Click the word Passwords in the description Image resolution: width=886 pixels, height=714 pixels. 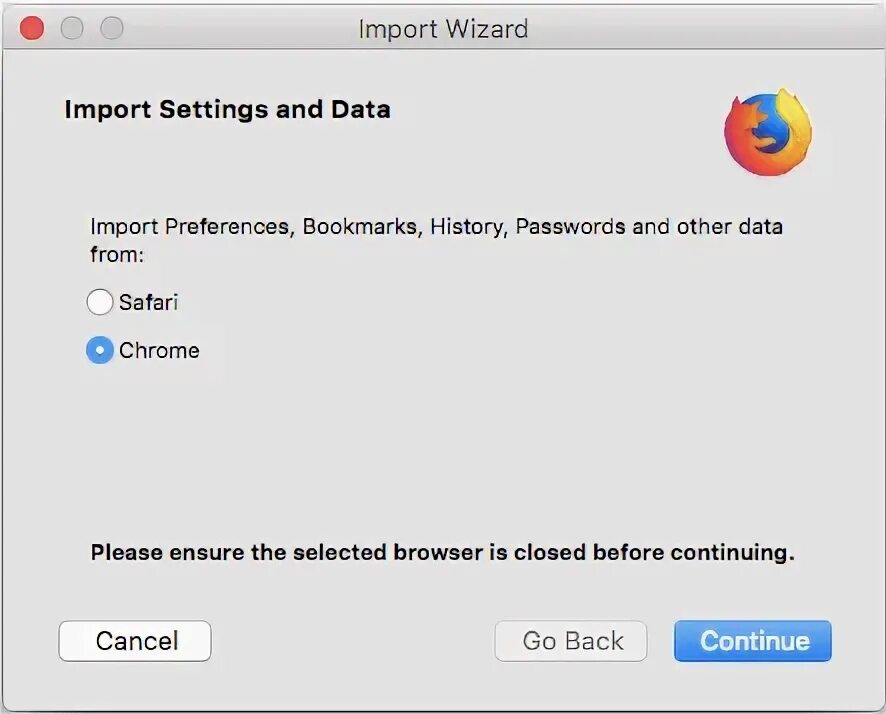570,227
